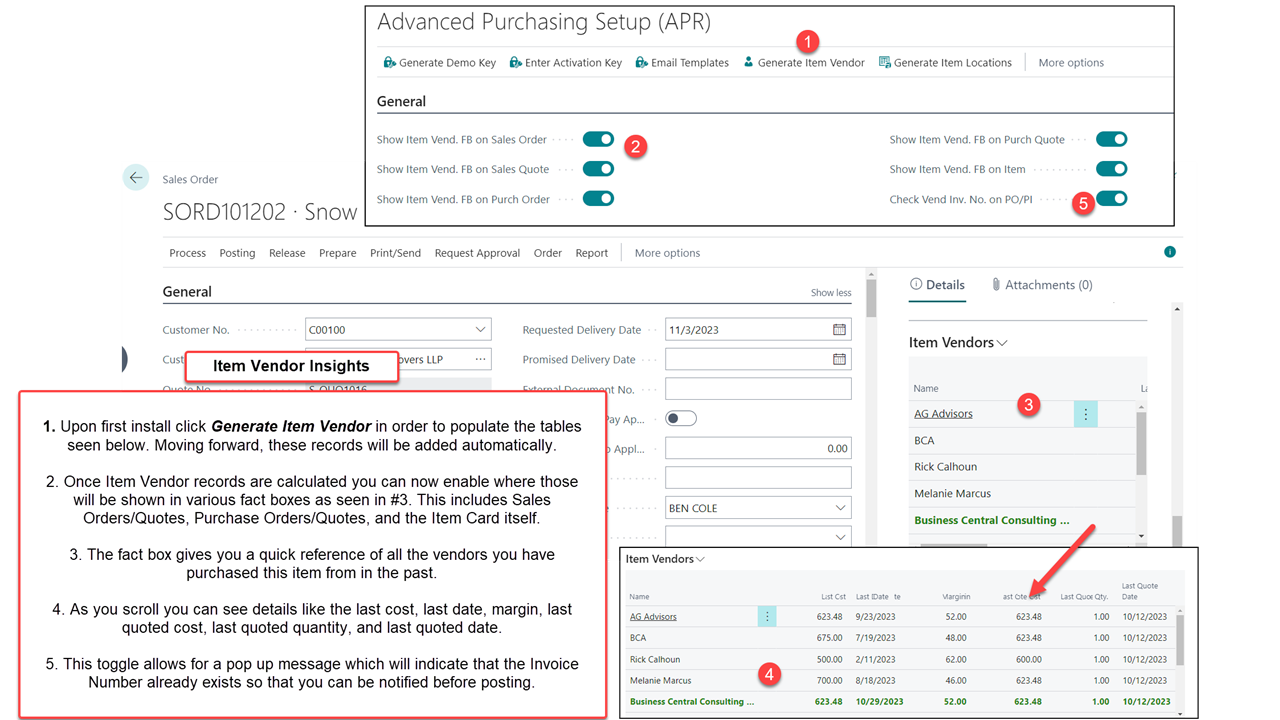Viewport: 1280px width, 720px height.
Task: Switch to Details tab
Action: point(937,285)
